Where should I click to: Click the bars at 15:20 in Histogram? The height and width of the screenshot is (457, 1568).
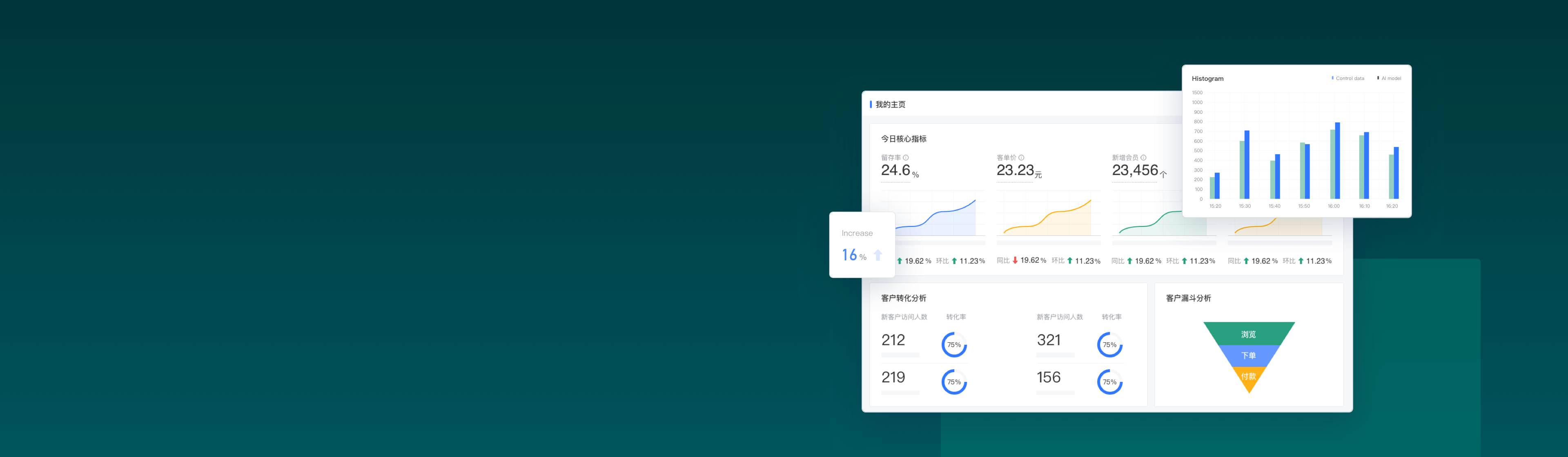point(1214,186)
